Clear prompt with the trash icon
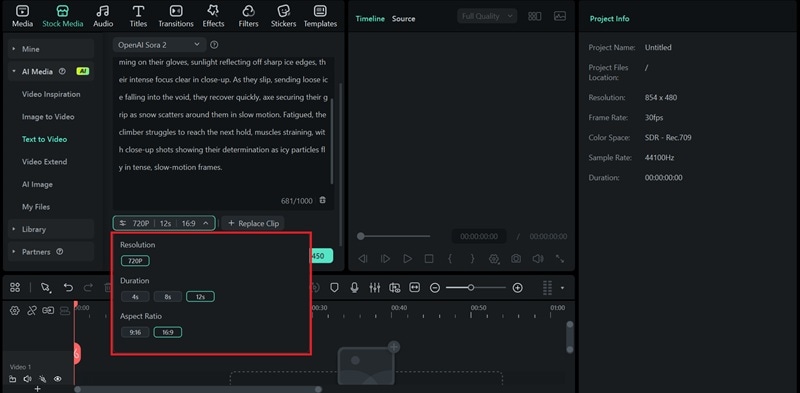The height and width of the screenshot is (393, 800). click(x=322, y=201)
